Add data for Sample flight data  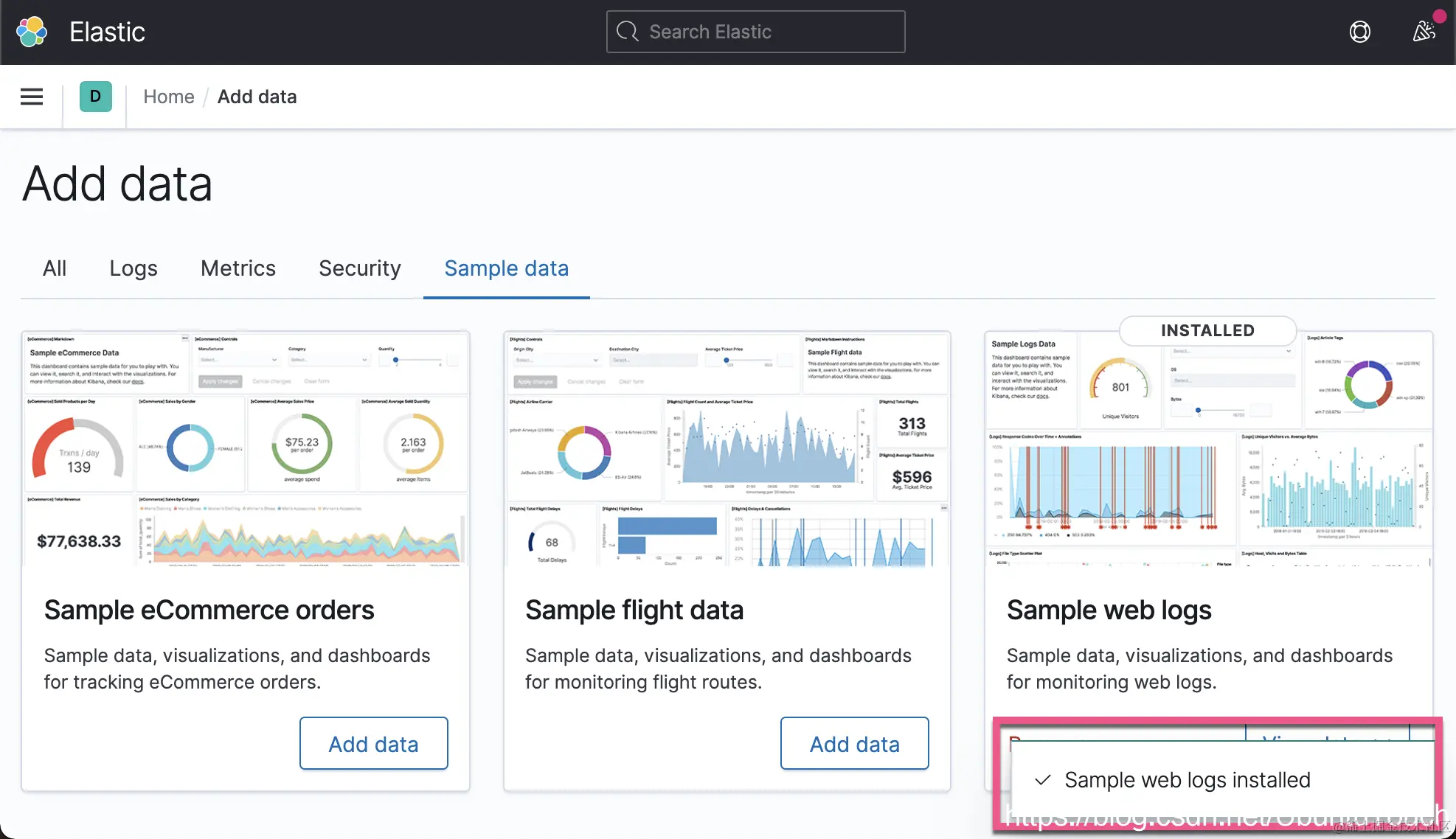tap(854, 744)
